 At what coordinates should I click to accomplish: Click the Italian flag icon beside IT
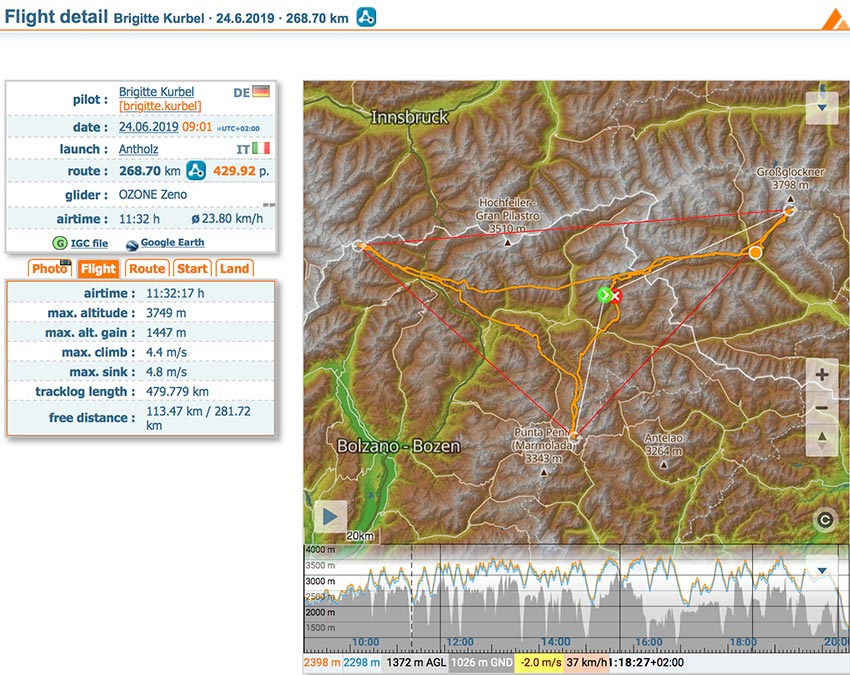(261, 148)
